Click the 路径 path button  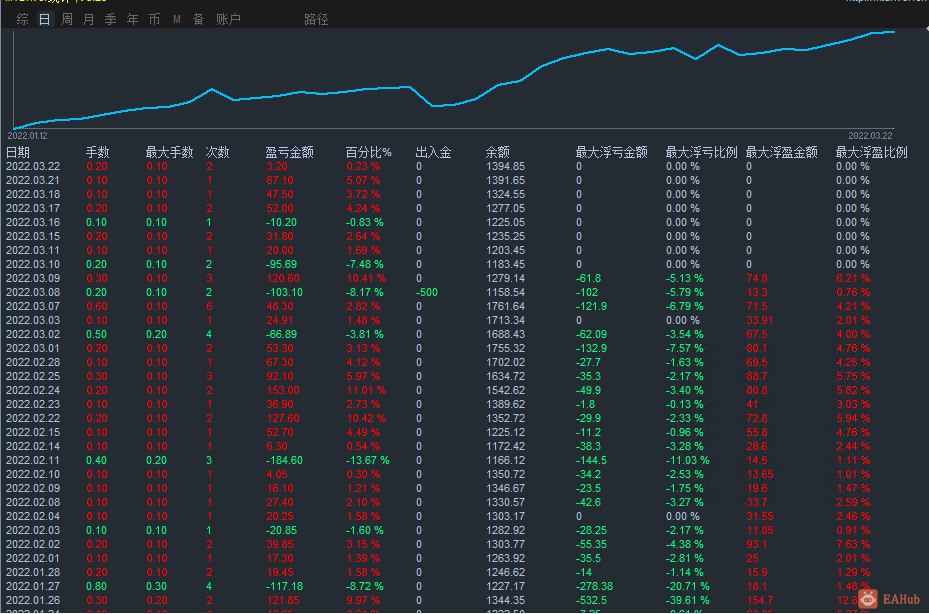pos(316,20)
